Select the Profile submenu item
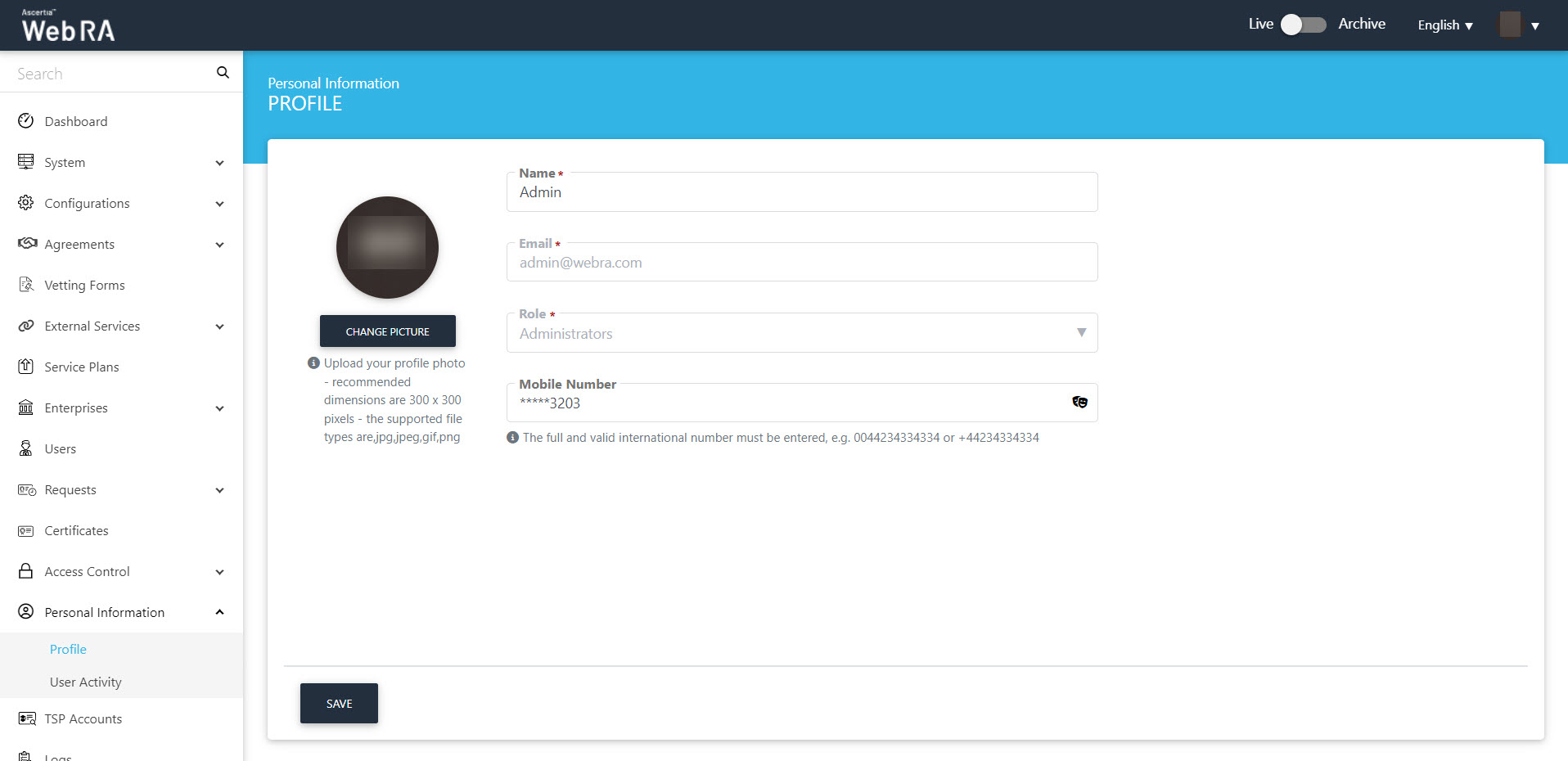Viewport: 1568px width, 761px height. pyautogui.click(x=68, y=649)
